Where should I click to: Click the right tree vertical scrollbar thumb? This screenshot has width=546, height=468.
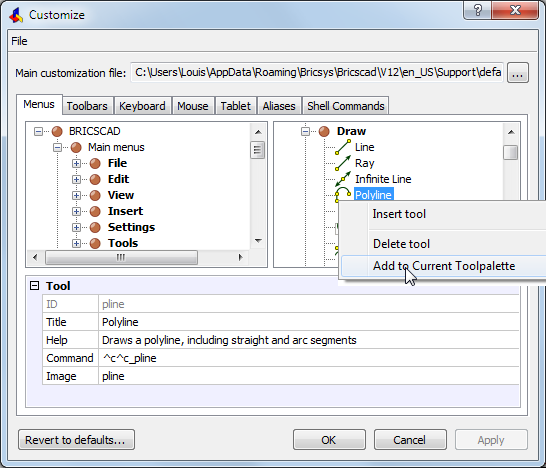click(x=510, y=153)
